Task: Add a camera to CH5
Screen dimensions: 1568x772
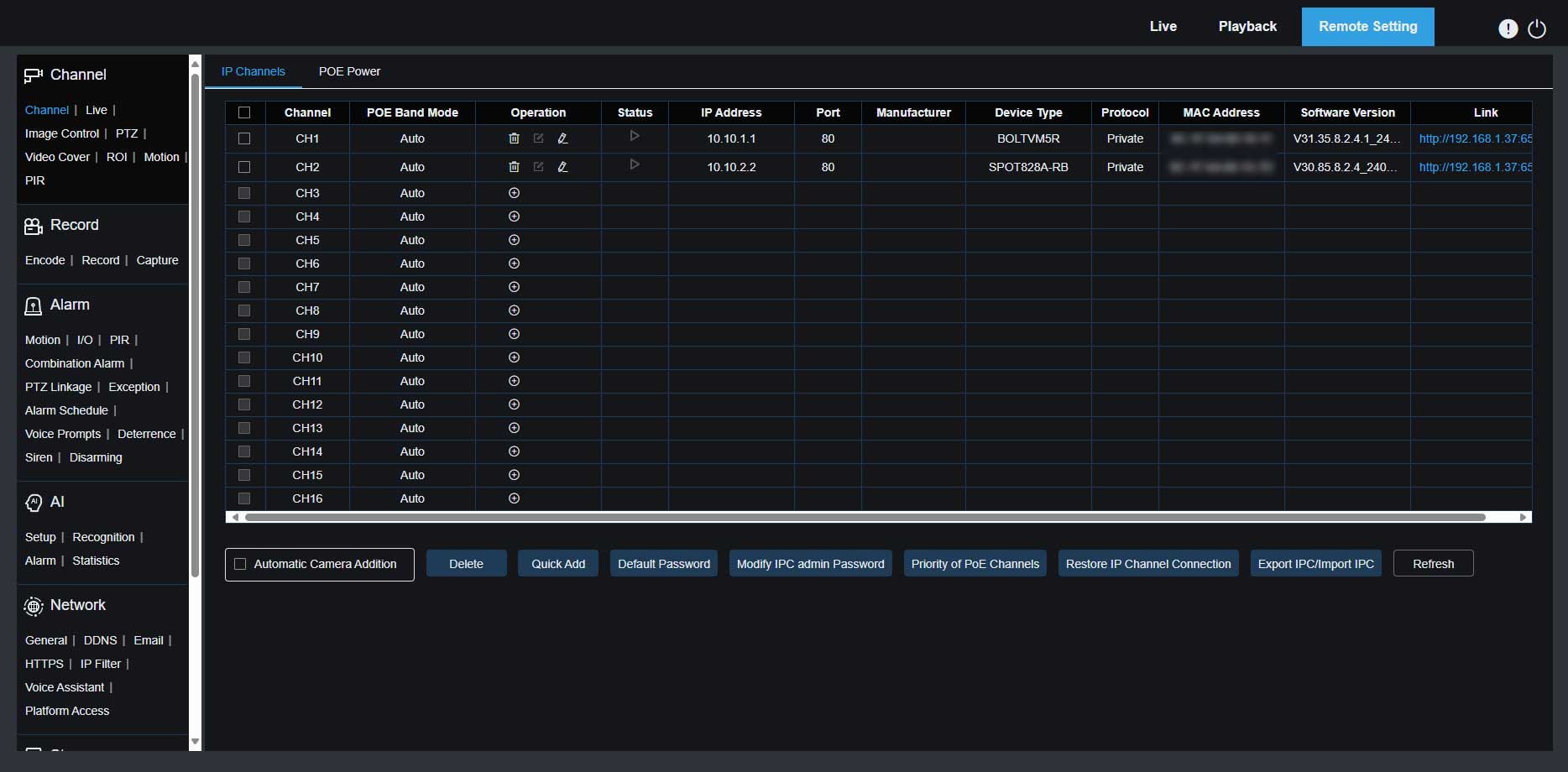Action: (x=515, y=240)
